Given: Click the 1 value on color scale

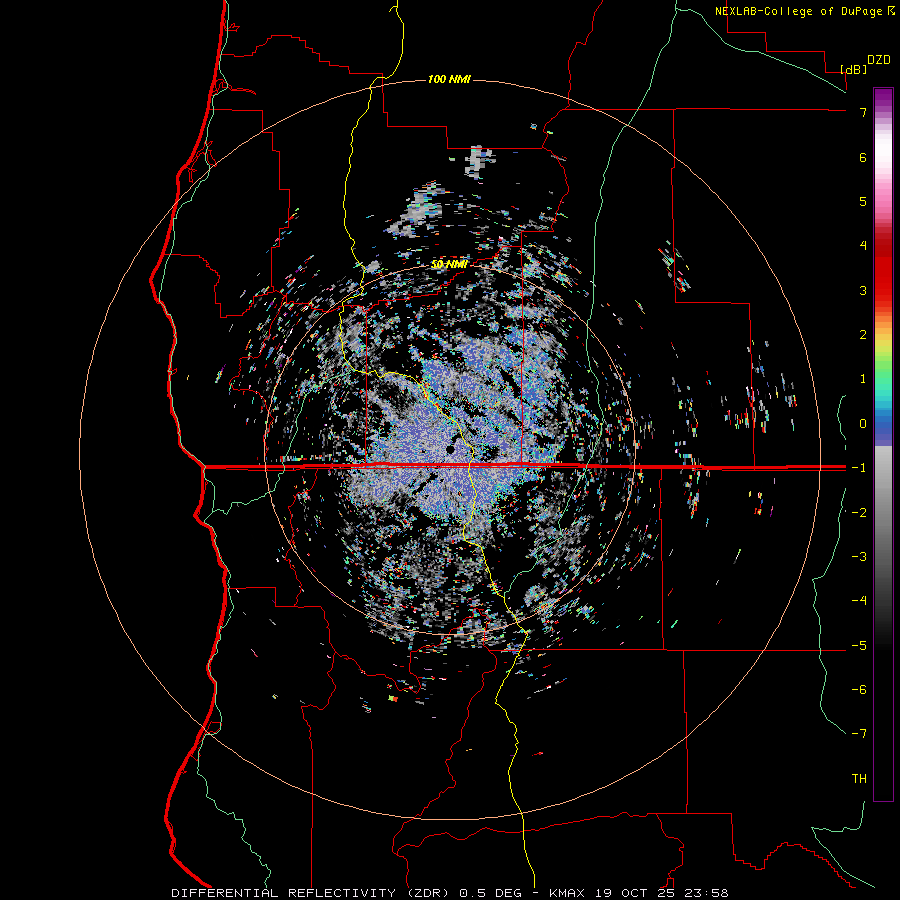Looking at the screenshot, I should [x=863, y=379].
